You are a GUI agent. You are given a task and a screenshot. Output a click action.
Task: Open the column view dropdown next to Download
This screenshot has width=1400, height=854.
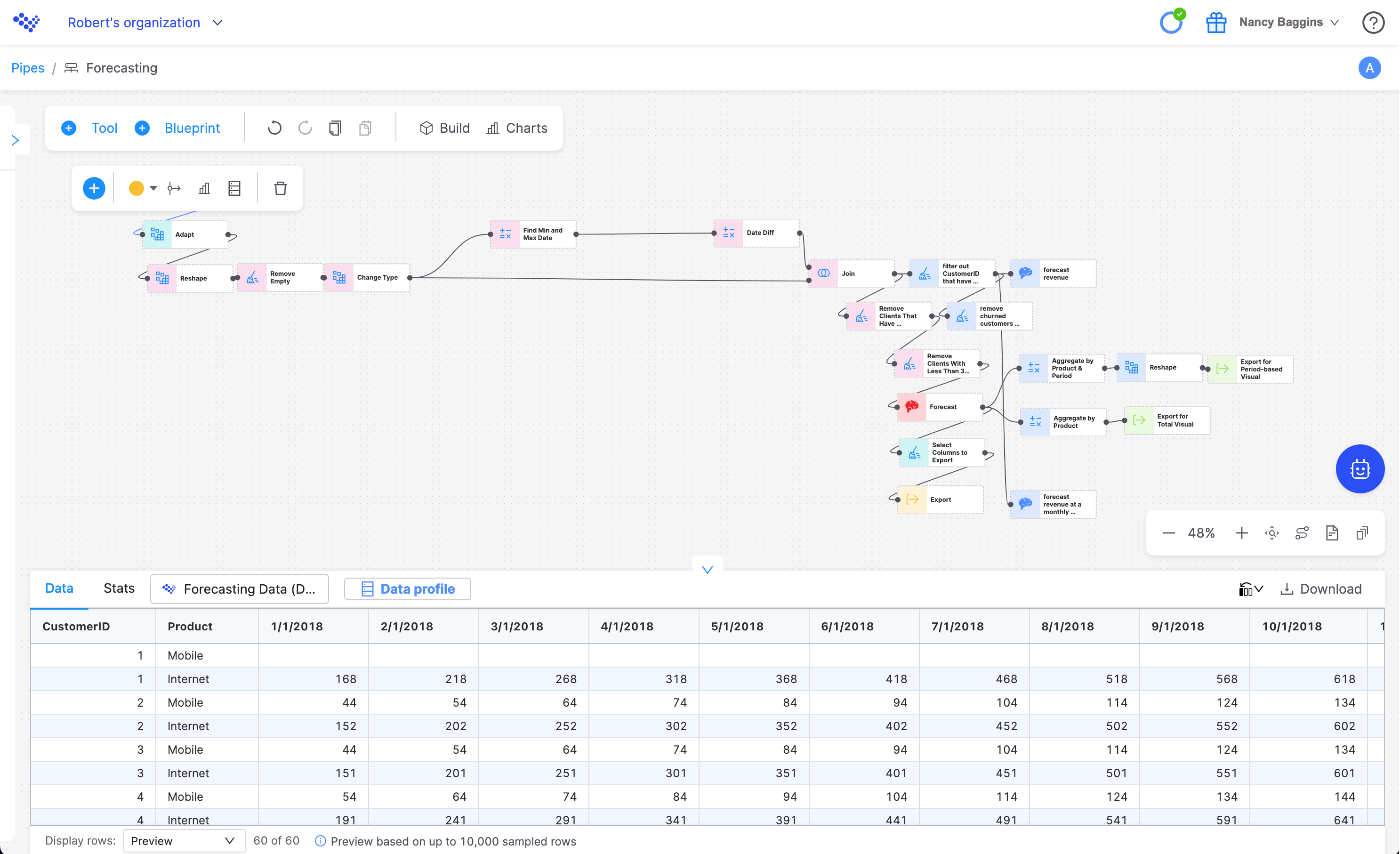[x=1251, y=589]
